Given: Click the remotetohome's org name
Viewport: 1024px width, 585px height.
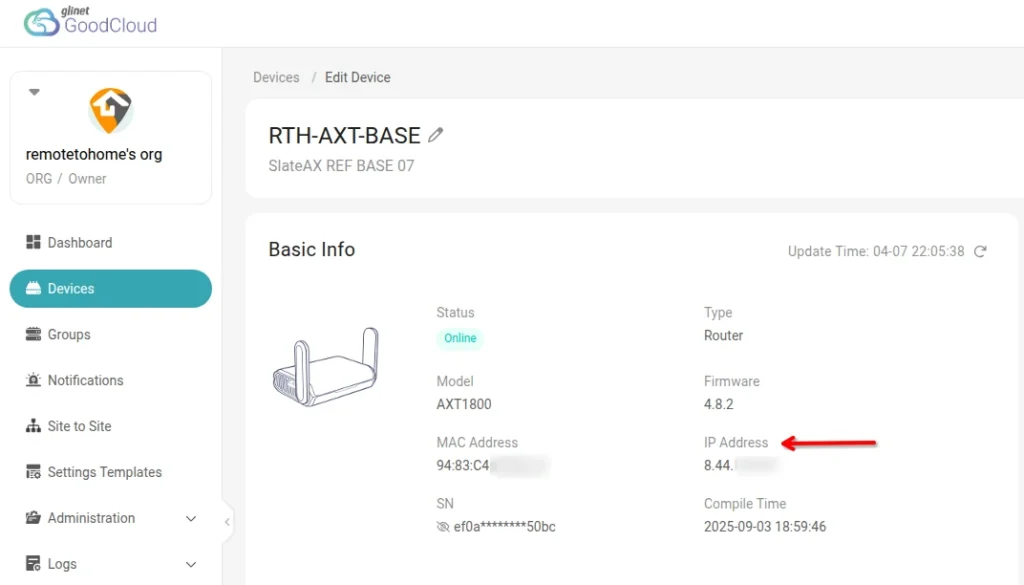Looking at the screenshot, I should pos(94,155).
